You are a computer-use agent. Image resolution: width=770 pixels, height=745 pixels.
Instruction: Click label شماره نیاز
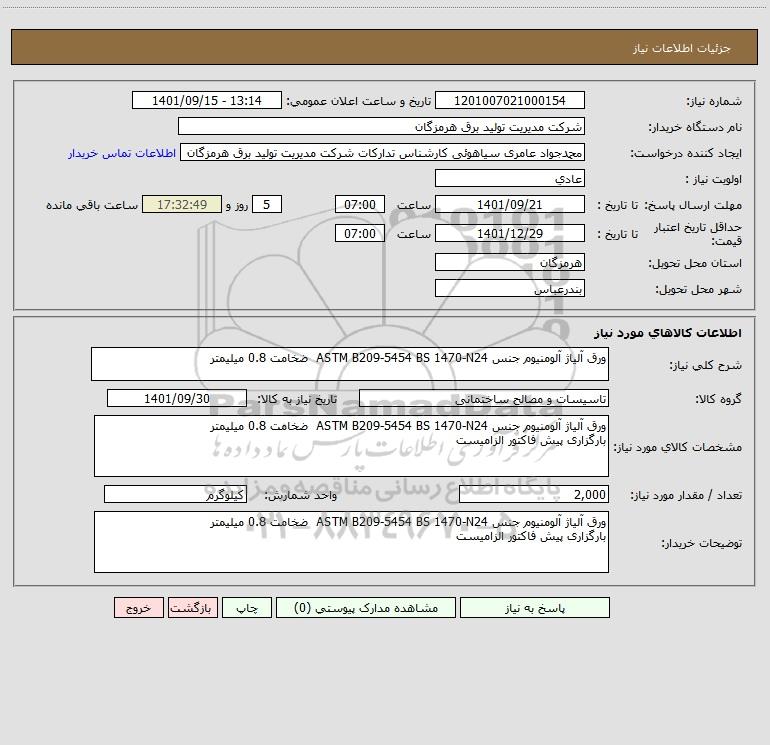[x=714, y=101]
